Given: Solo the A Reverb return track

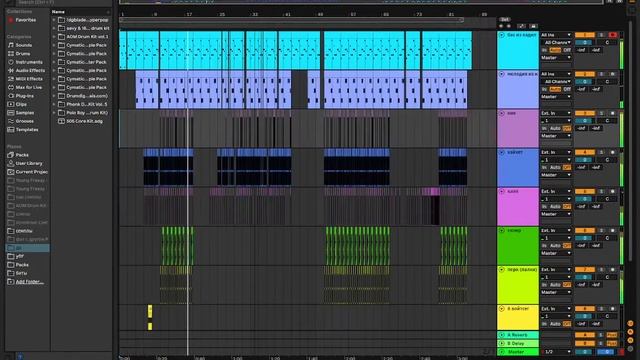Looking at the screenshot, I should click(x=601, y=335).
